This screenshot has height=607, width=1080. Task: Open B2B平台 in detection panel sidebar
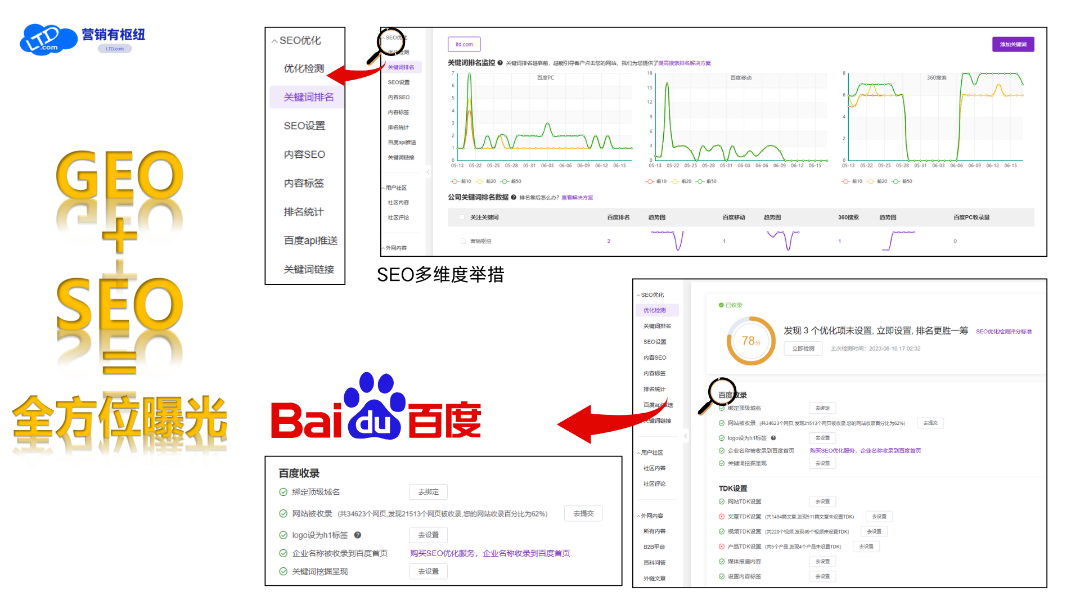pyautogui.click(x=654, y=547)
